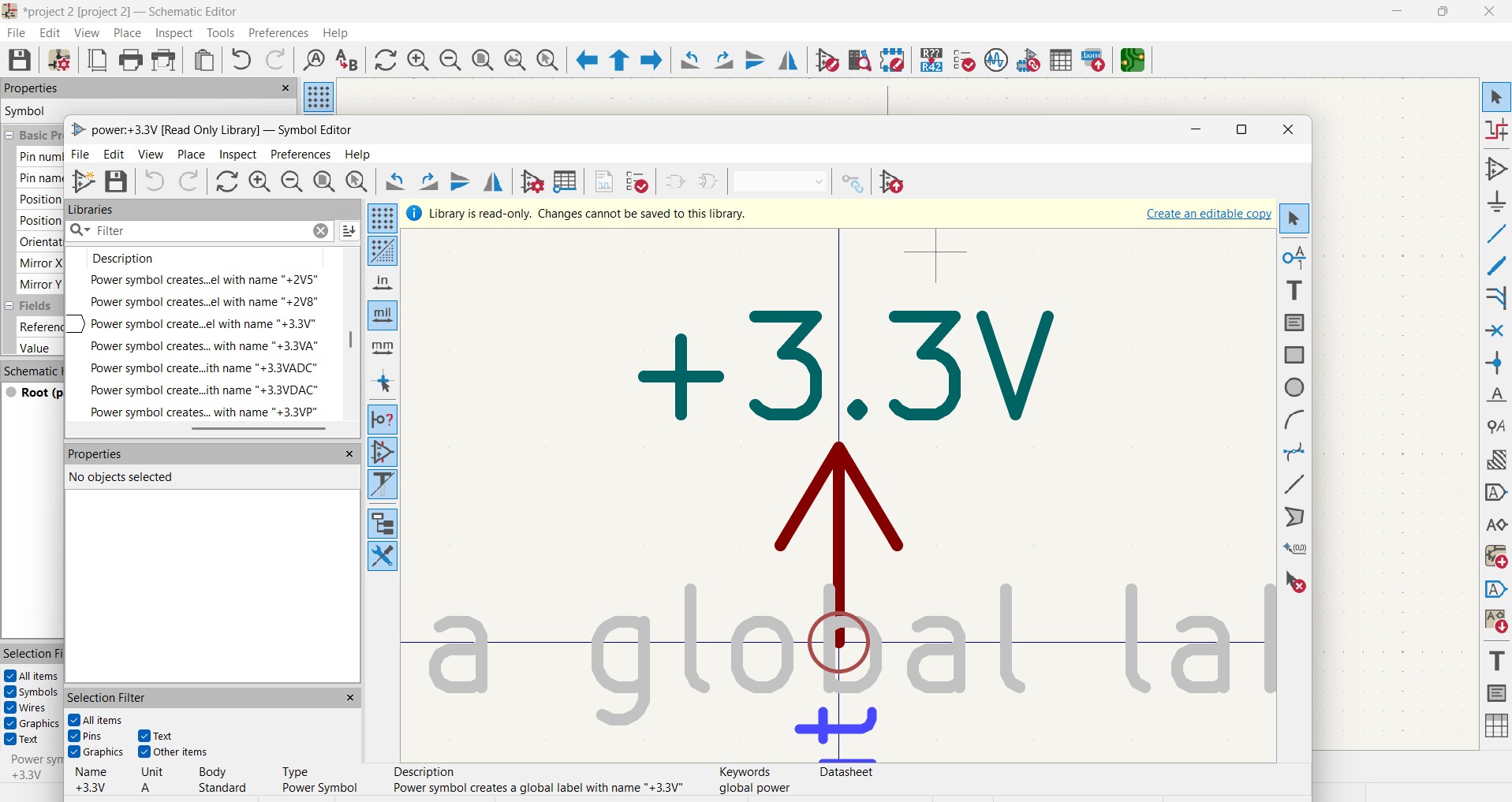Create new symbol in Symbol Editor toolbar
The image size is (1512, 802).
point(83,182)
